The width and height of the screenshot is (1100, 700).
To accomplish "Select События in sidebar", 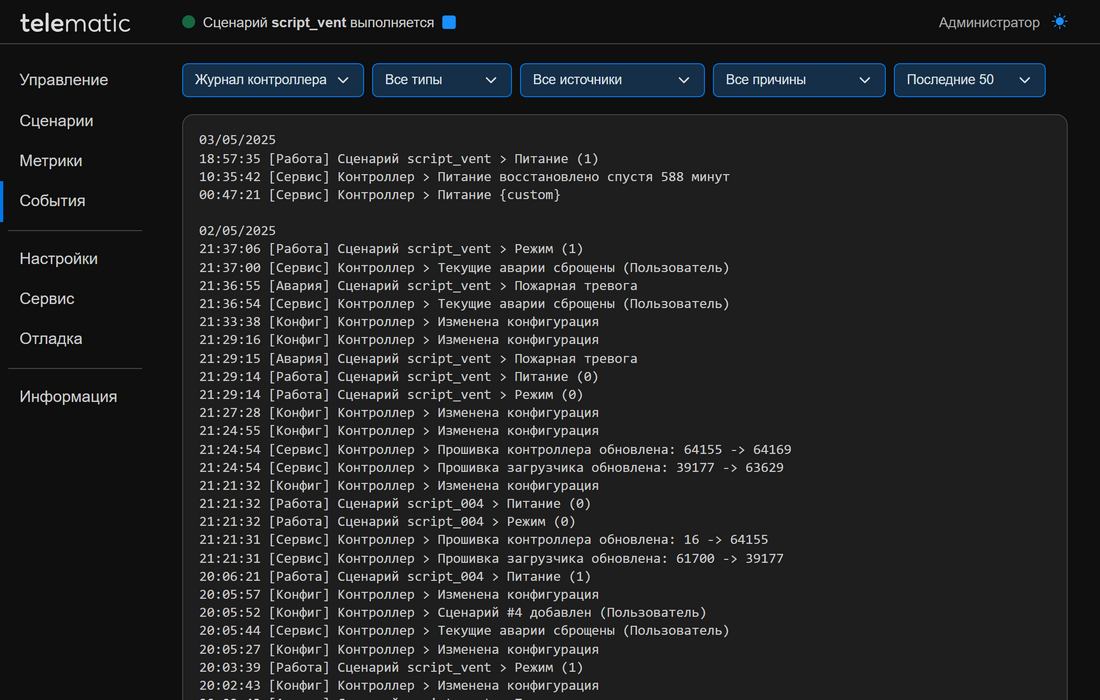I will (x=53, y=201).
